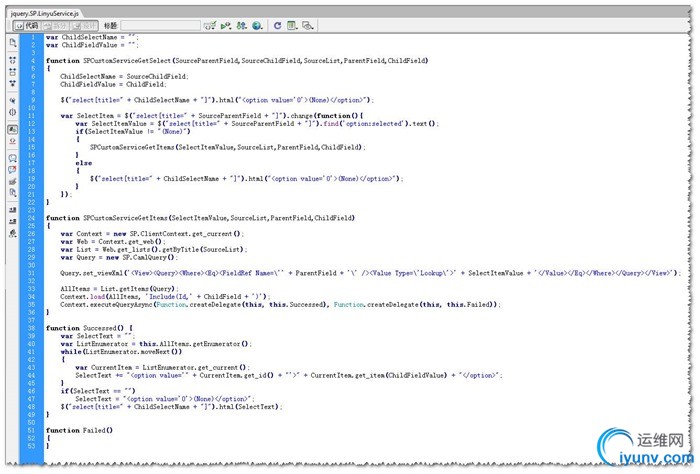This screenshot has width=700, height=474.
Task: Click the 'SelectText +=' option line
Action: (x=289, y=375)
